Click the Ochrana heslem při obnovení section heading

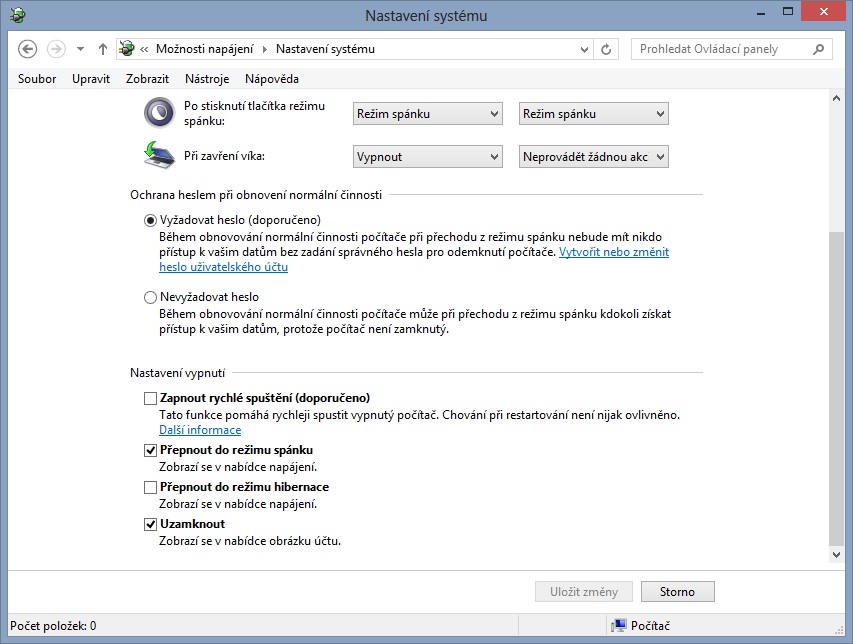click(x=256, y=195)
